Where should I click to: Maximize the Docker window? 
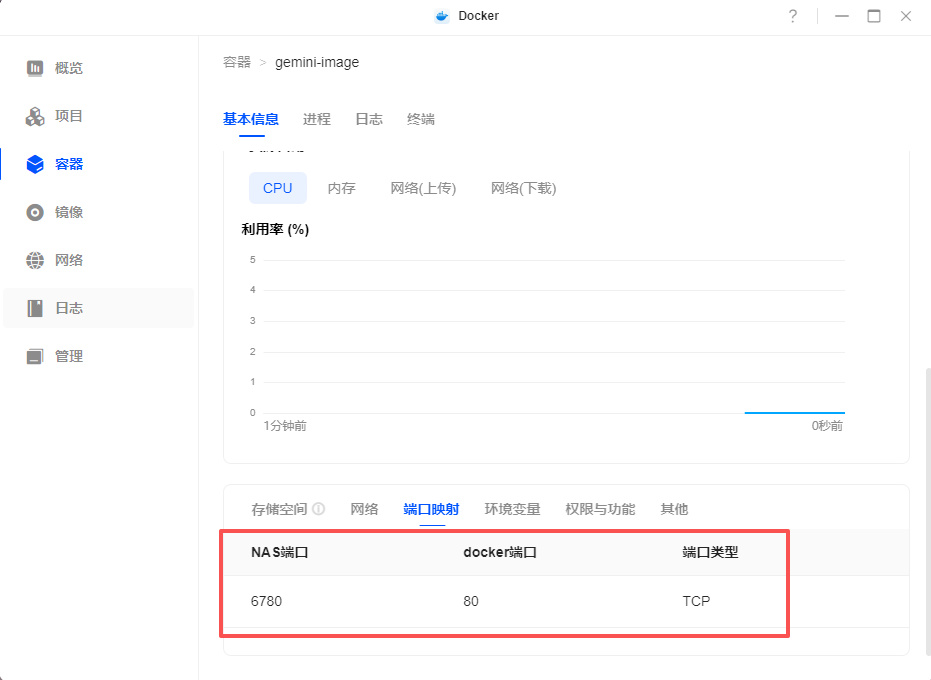(874, 16)
